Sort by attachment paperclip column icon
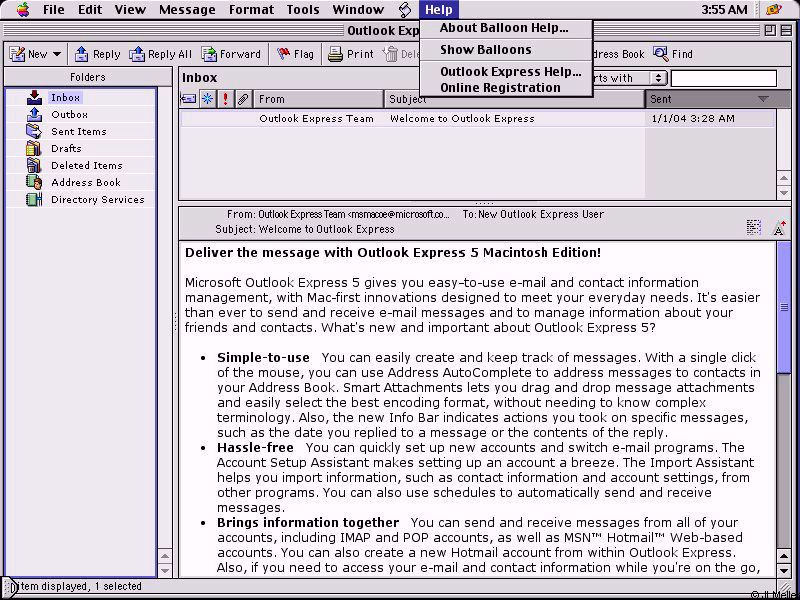Viewport: 800px width, 600px height. point(243,99)
